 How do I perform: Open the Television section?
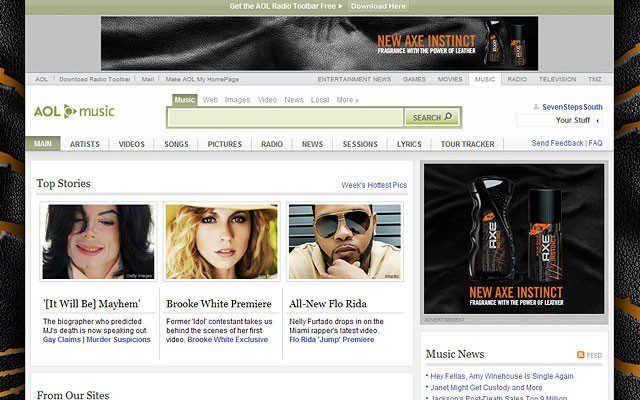(x=557, y=79)
